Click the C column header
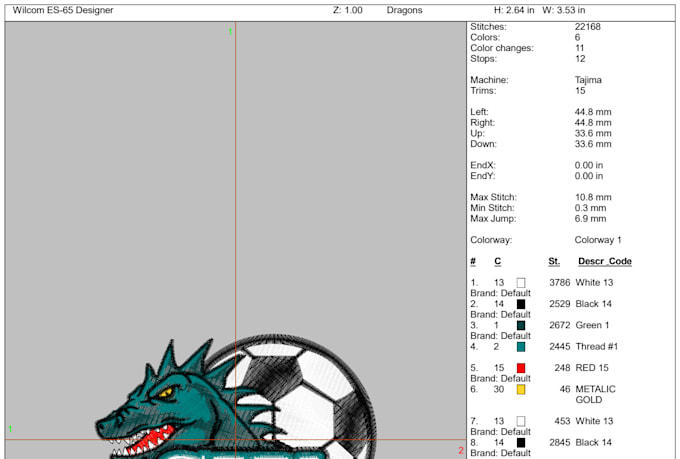680x459 pixels. coord(497,261)
